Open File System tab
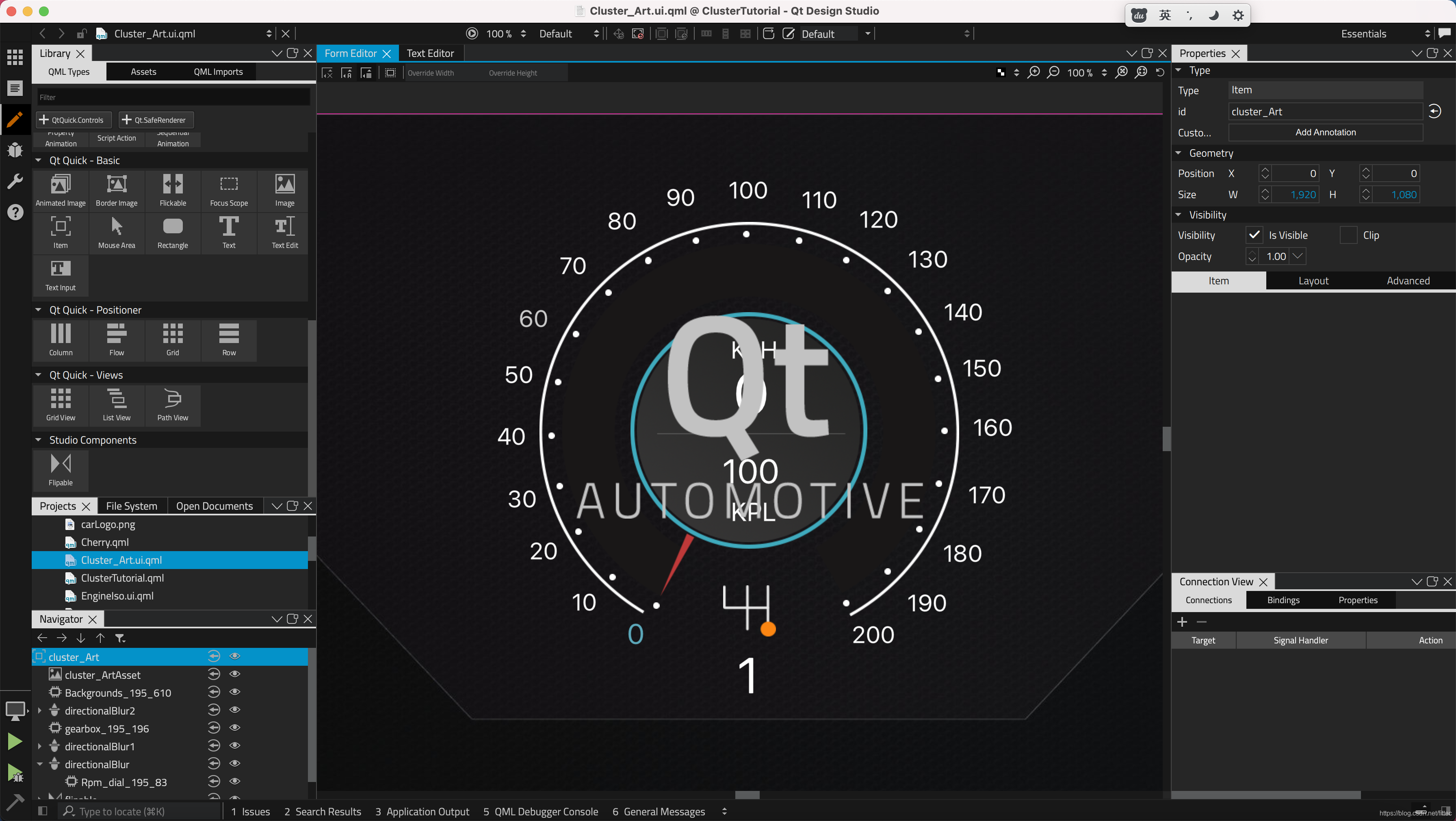 click(x=132, y=506)
